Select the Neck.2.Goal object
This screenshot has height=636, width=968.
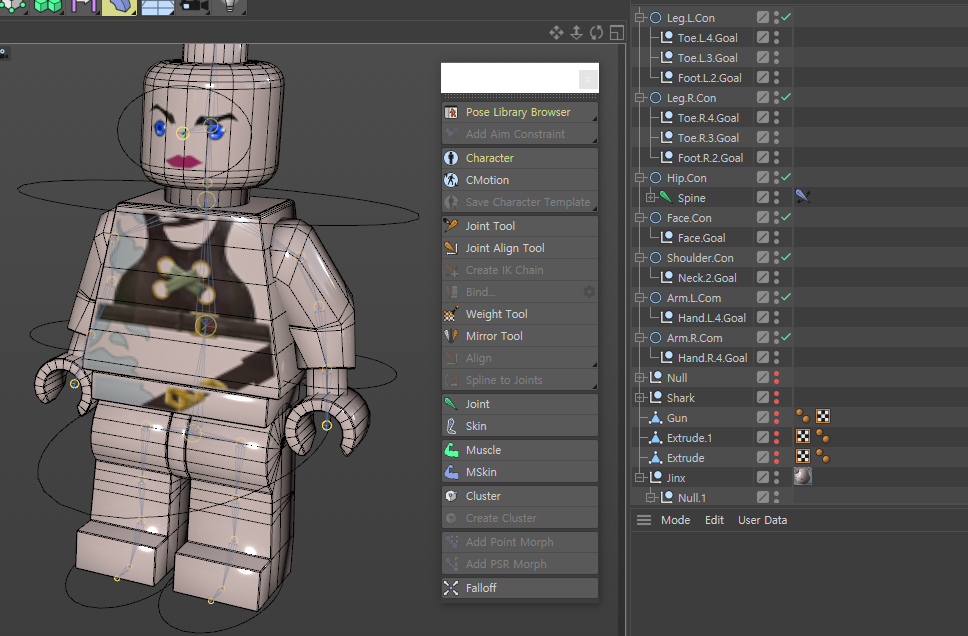click(x=707, y=278)
